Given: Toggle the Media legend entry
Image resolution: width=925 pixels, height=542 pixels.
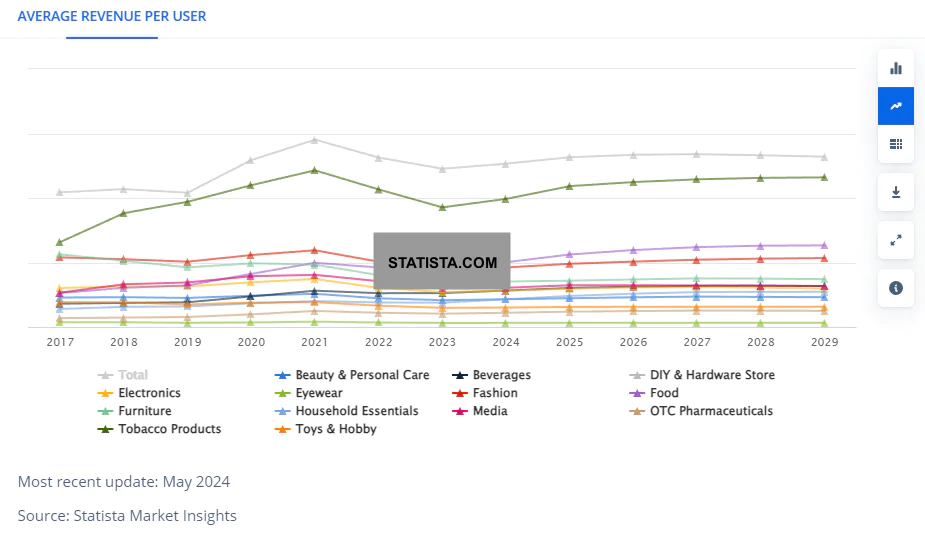Looking at the screenshot, I should pos(480,411).
